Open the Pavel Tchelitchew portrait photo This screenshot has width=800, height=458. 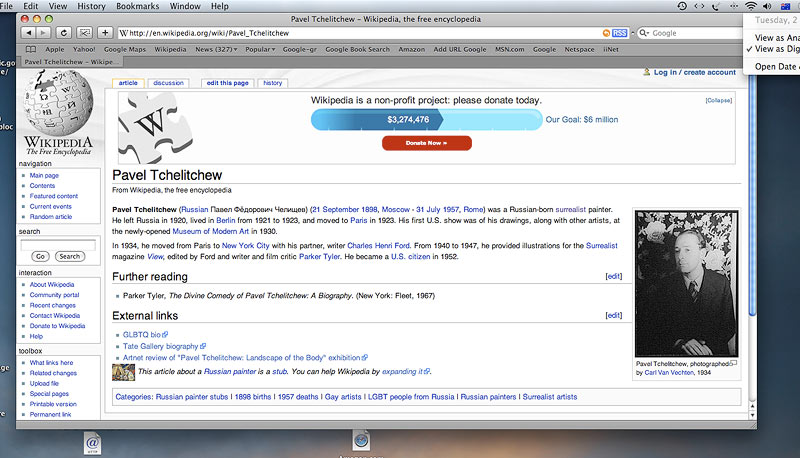coord(686,284)
